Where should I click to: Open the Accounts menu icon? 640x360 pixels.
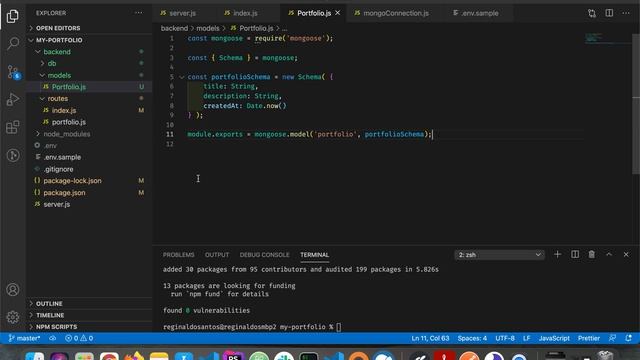pos(13,290)
